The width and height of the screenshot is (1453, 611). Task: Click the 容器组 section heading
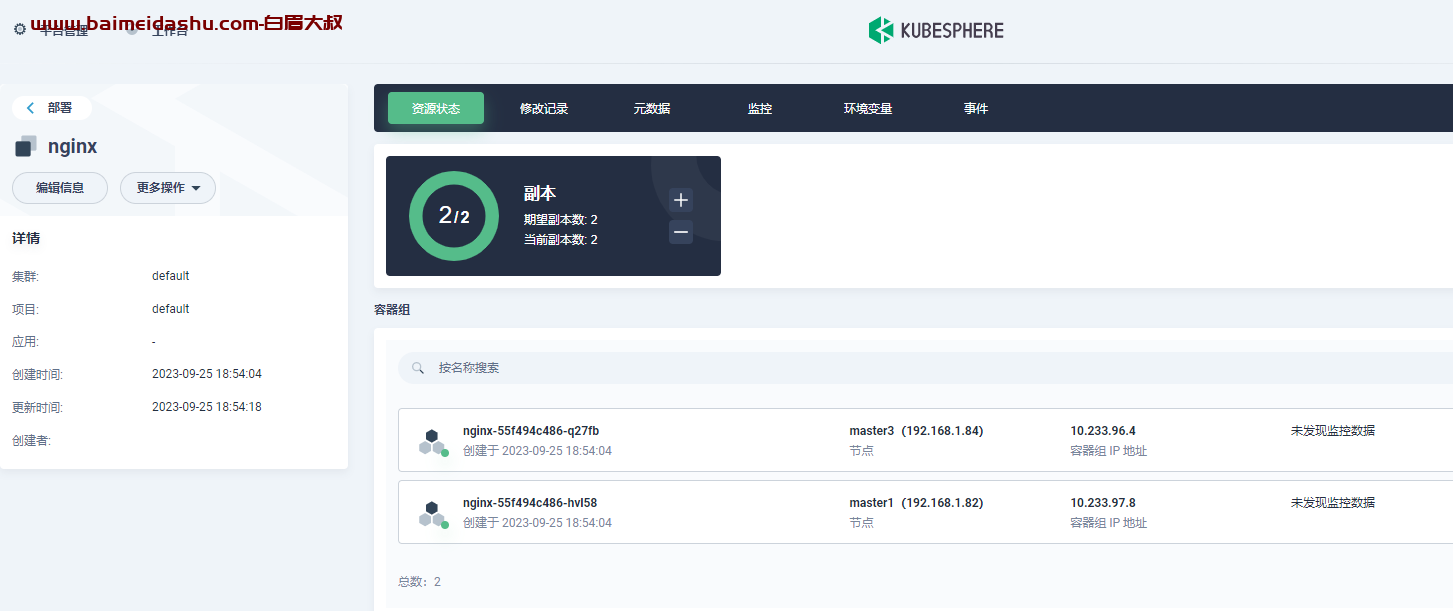click(392, 310)
